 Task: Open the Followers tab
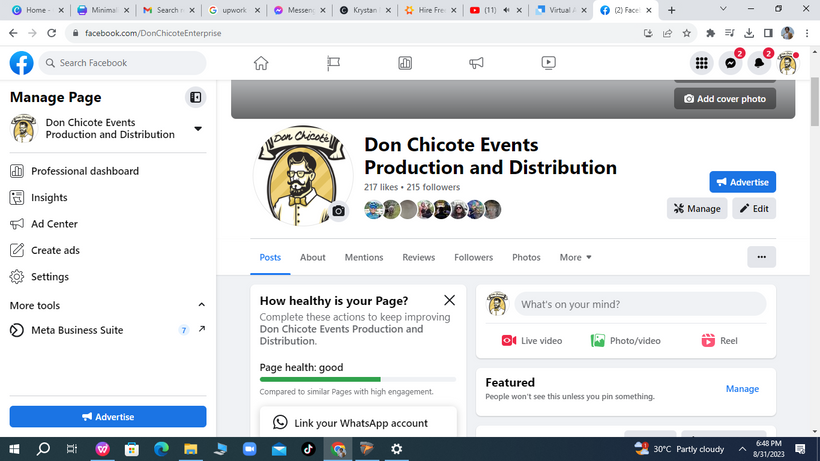click(473, 257)
